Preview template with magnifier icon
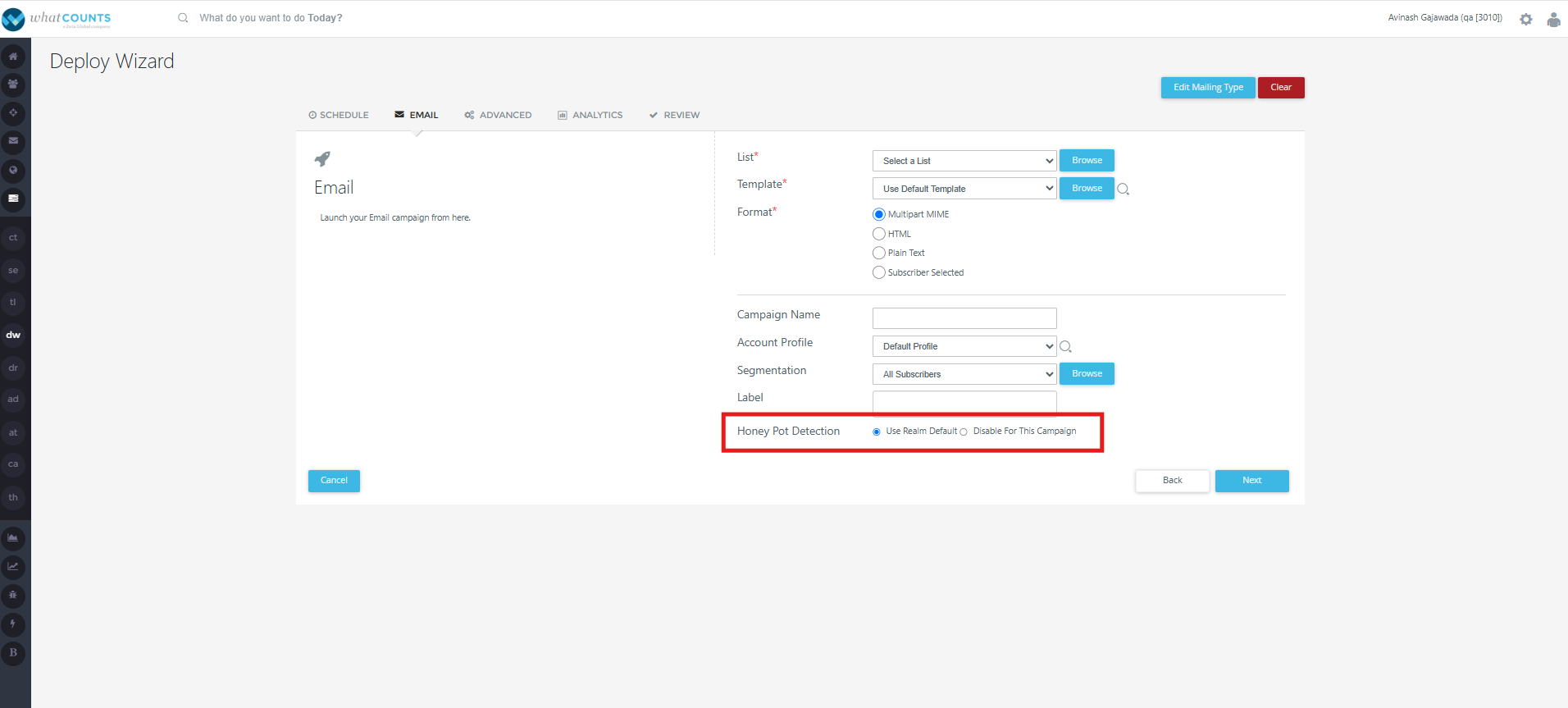 click(1124, 190)
